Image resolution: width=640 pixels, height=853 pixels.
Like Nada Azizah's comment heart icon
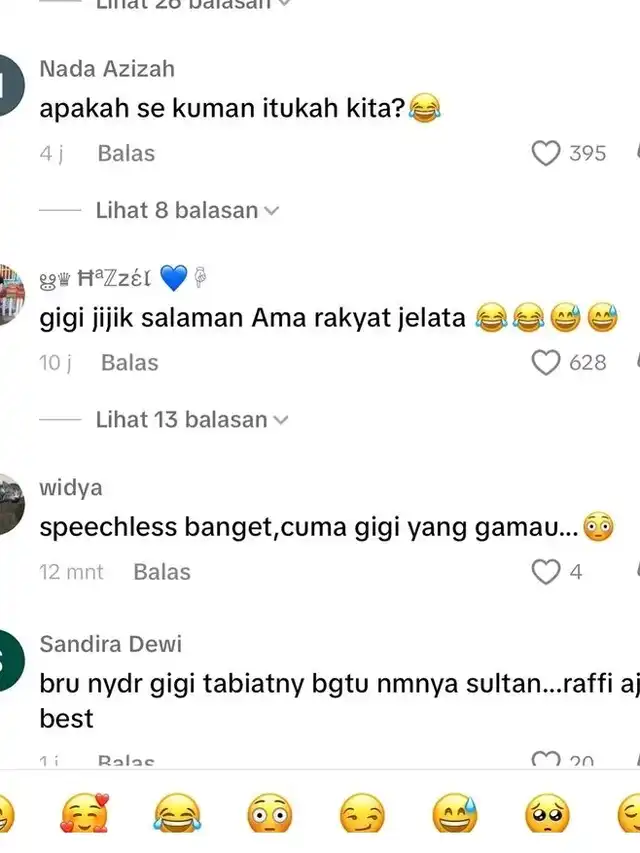(545, 153)
